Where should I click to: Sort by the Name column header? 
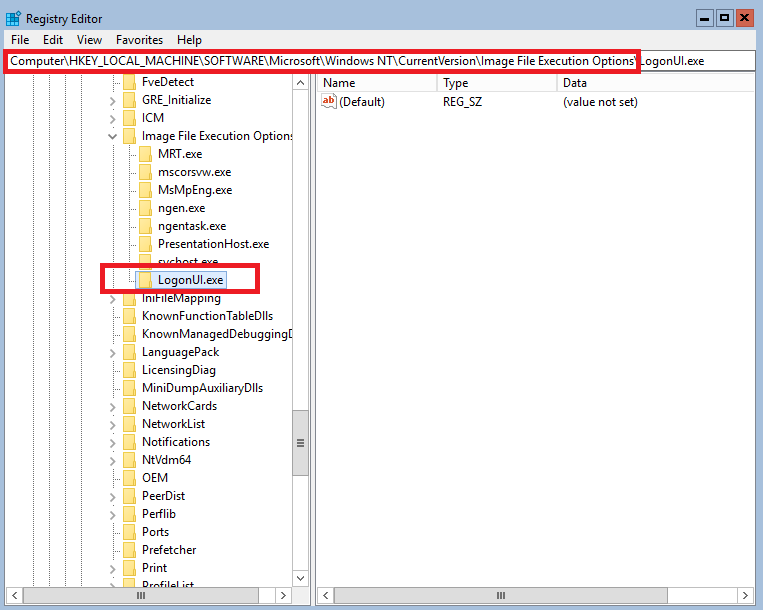pos(377,83)
